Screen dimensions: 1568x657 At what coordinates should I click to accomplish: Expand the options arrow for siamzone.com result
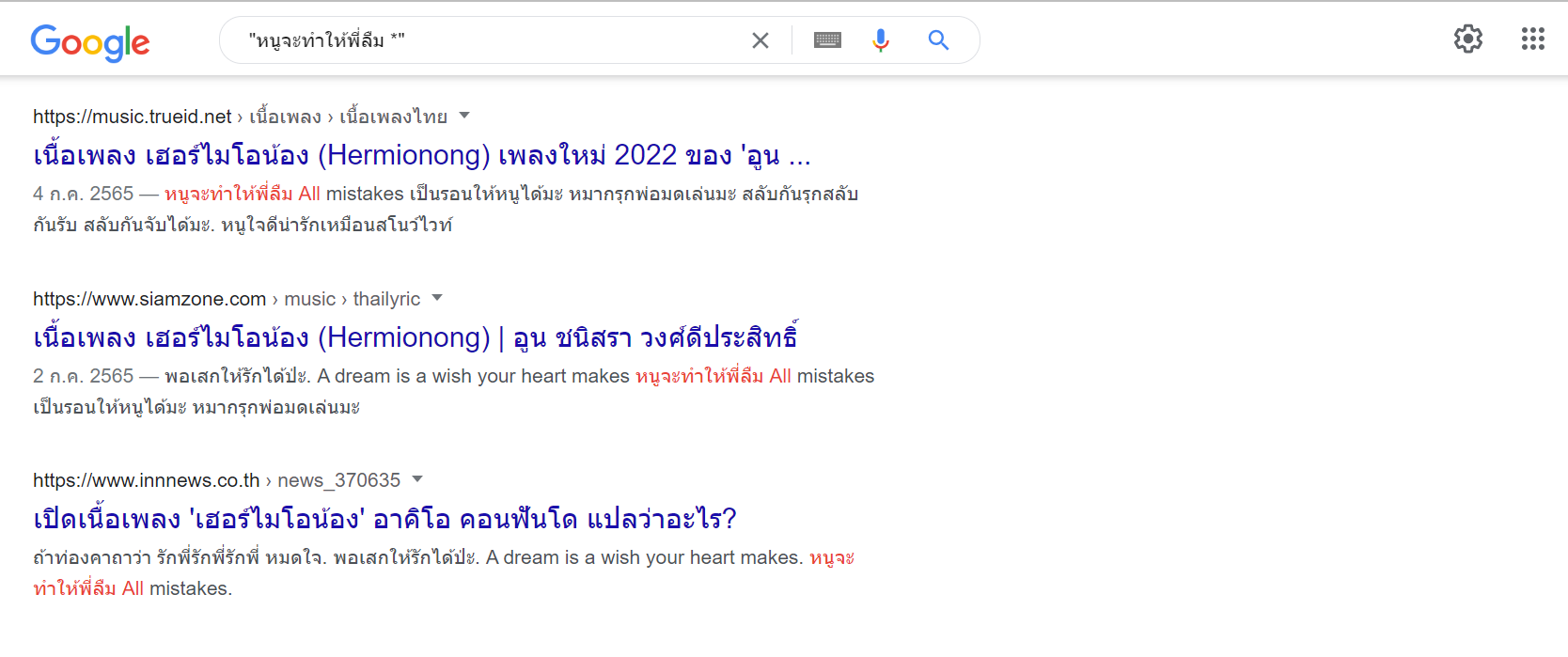point(437,298)
